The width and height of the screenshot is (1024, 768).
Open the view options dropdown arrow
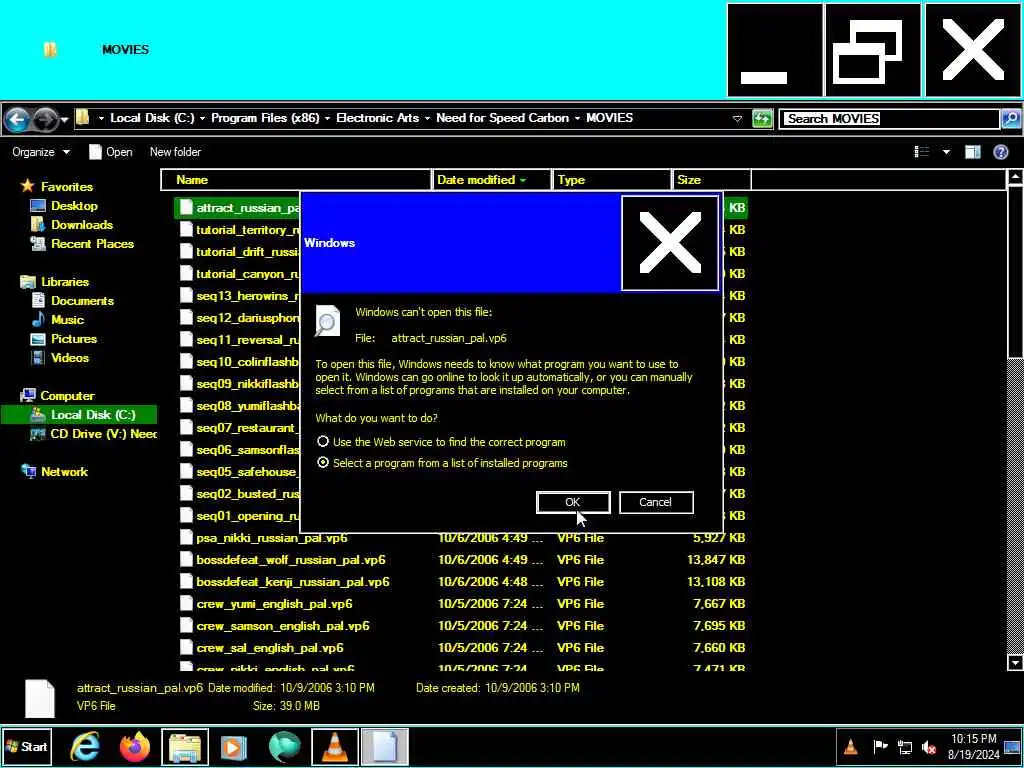[946, 152]
